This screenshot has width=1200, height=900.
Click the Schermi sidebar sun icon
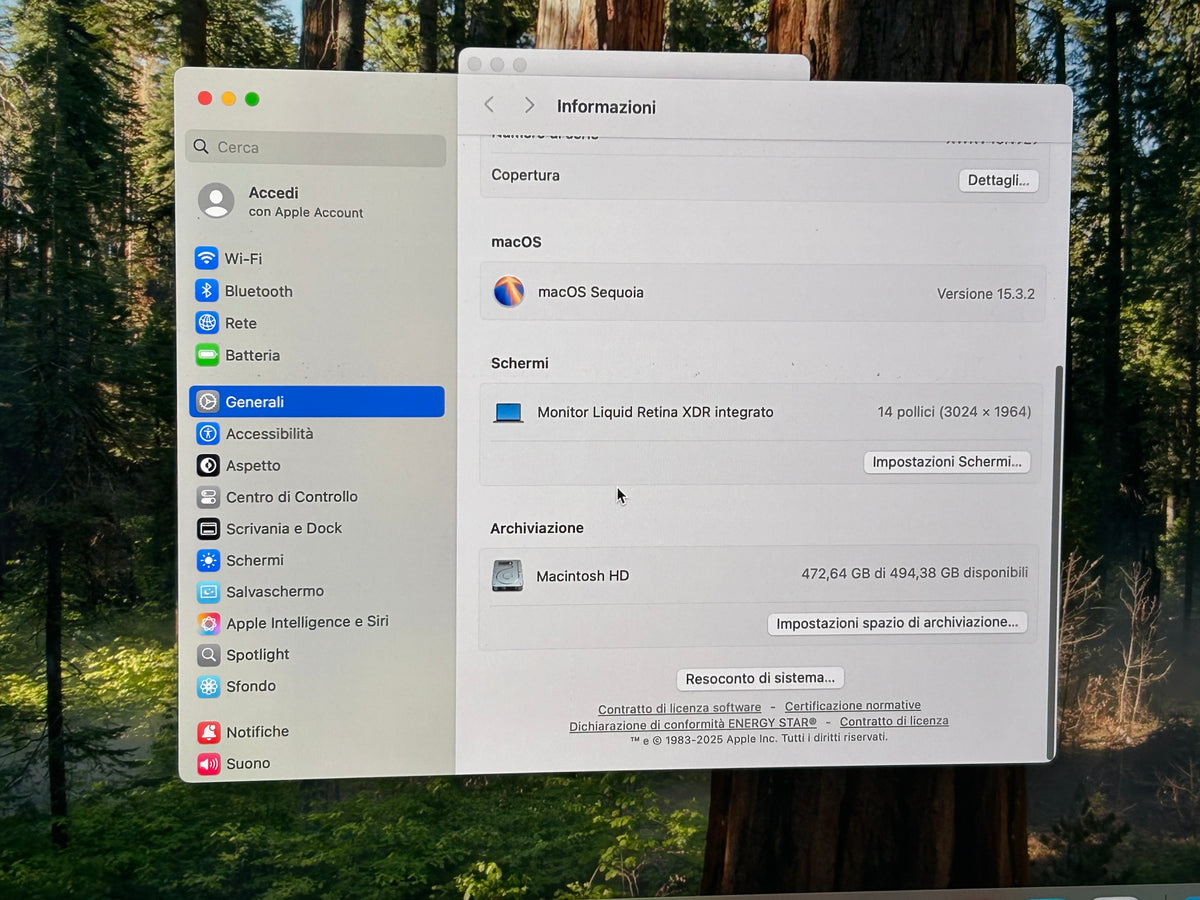pyautogui.click(x=208, y=560)
